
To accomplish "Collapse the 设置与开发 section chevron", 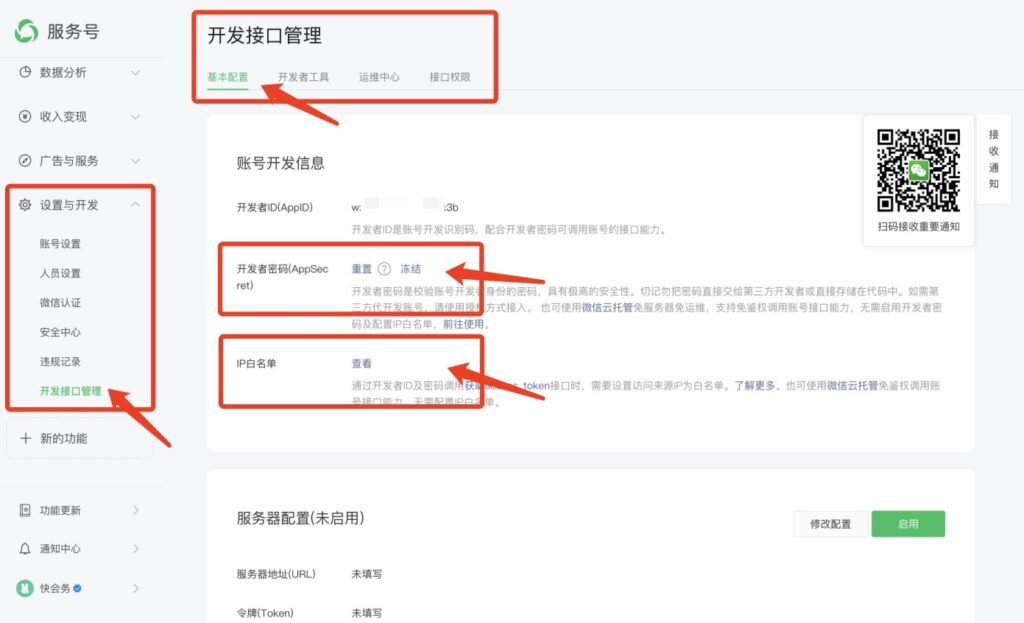I will pyautogui.click(x=135, y=205).
